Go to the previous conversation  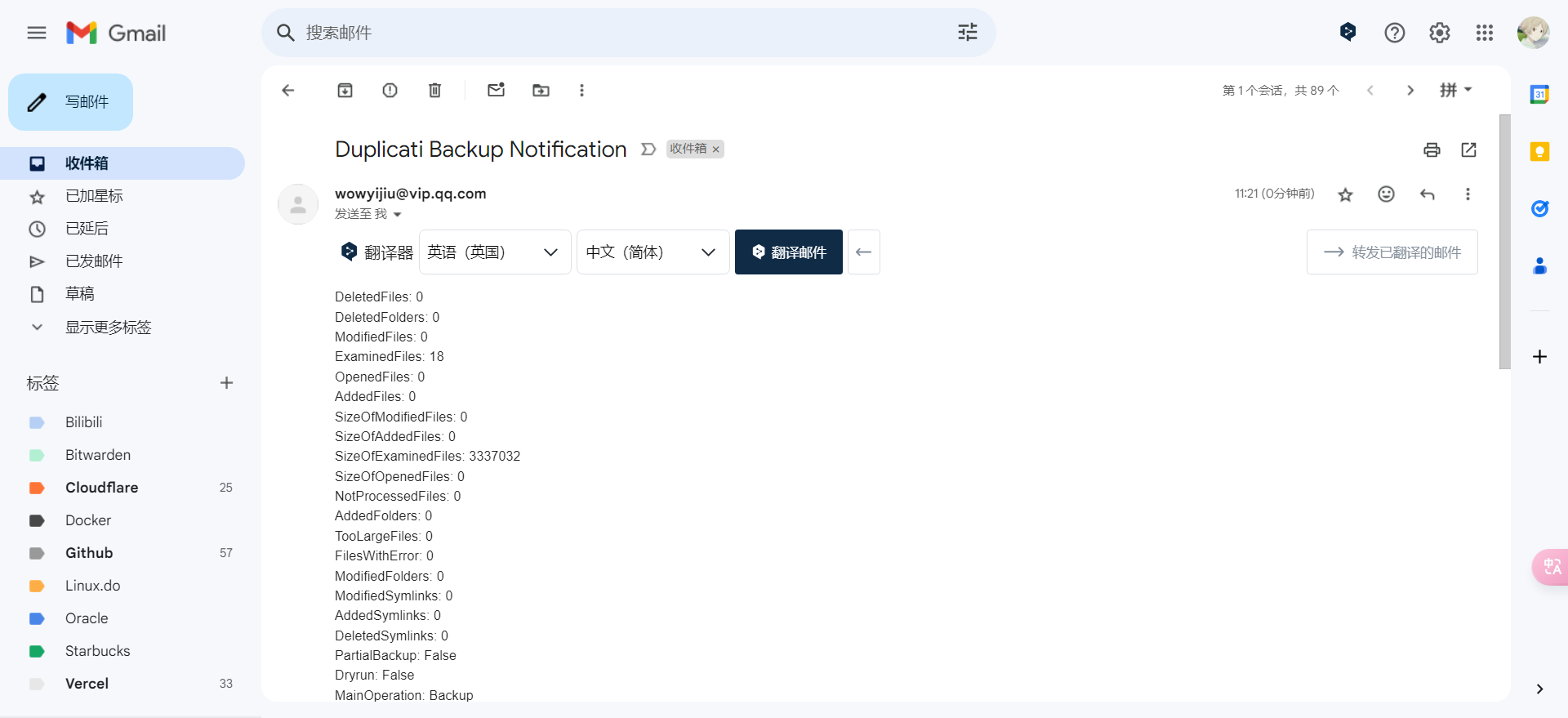coord(1370,90)
